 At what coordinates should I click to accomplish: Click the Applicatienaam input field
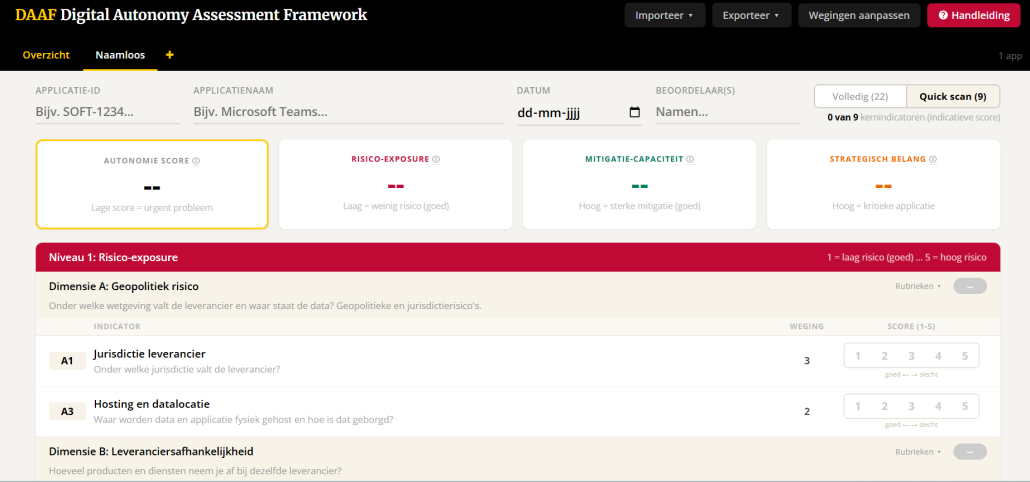point(347,112)
